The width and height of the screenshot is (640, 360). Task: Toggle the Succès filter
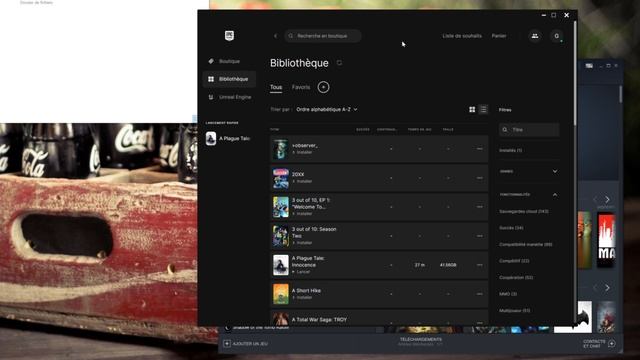click(511, 228)
